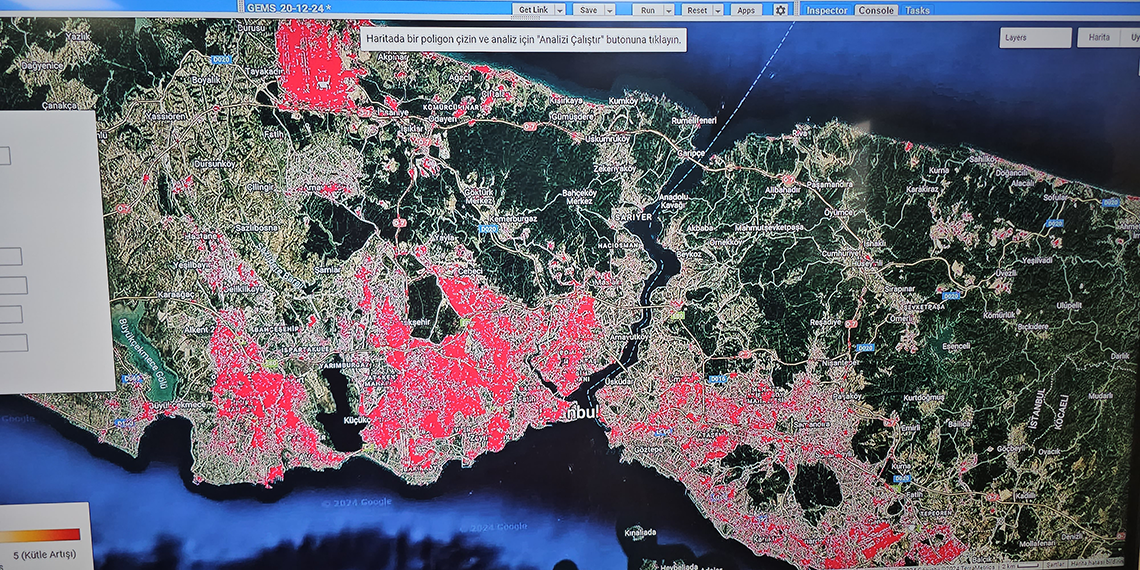This screenshot has height=570, width=1140.
Task: Click the red-orange gradient legend bar
Action: click(x=40, y=535)
